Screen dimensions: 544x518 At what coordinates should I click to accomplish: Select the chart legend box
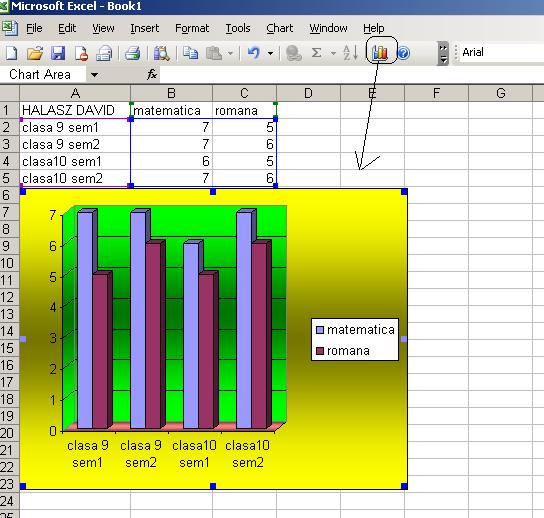(x=355, y=340)
